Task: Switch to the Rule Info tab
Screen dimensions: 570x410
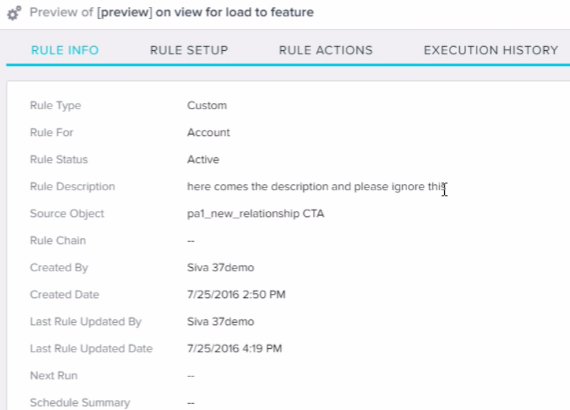Action: click(x=65, y=50)
